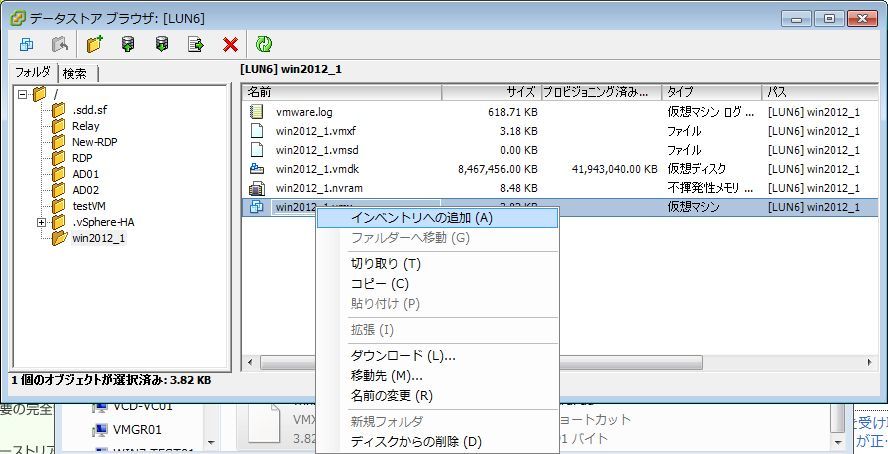Click the win2012_1.vmx virtual machine icon
888x454 pixels.
(x=257, y=207)
